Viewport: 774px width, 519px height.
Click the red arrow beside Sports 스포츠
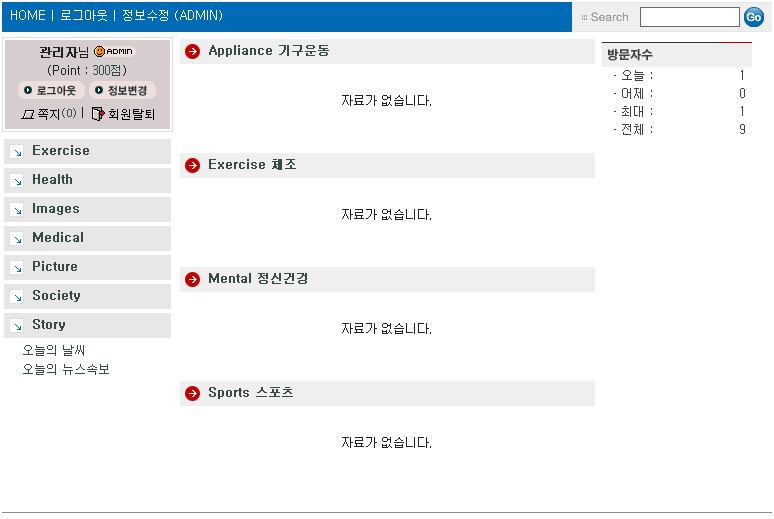pos(193,394)
